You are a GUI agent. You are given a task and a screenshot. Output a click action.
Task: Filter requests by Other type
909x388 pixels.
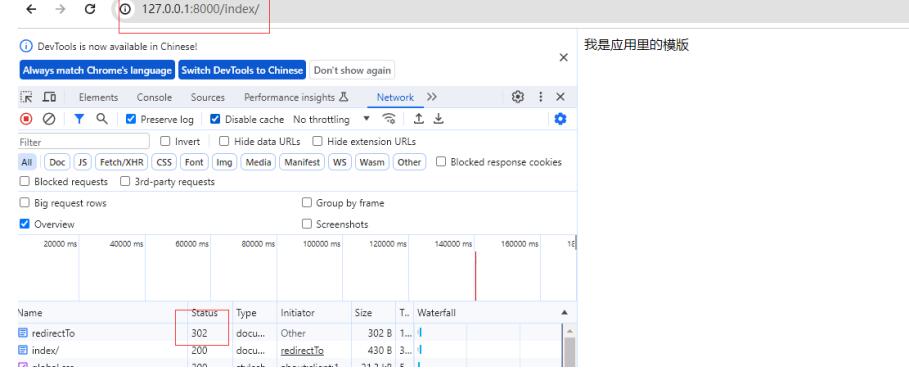click(409, 162)
